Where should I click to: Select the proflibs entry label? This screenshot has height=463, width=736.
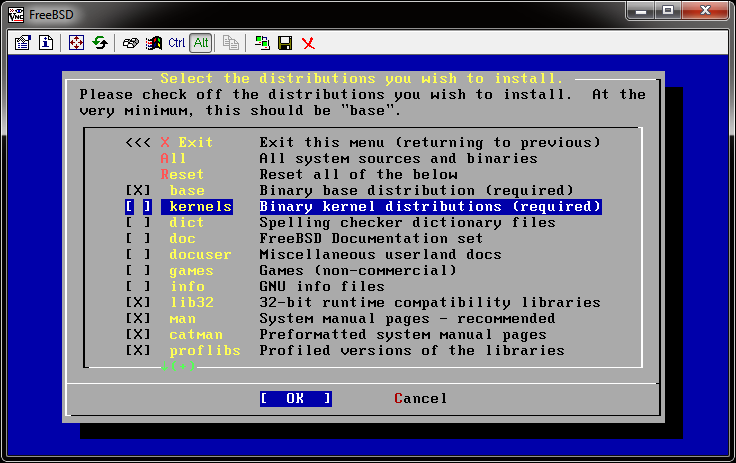click(205, 350)
